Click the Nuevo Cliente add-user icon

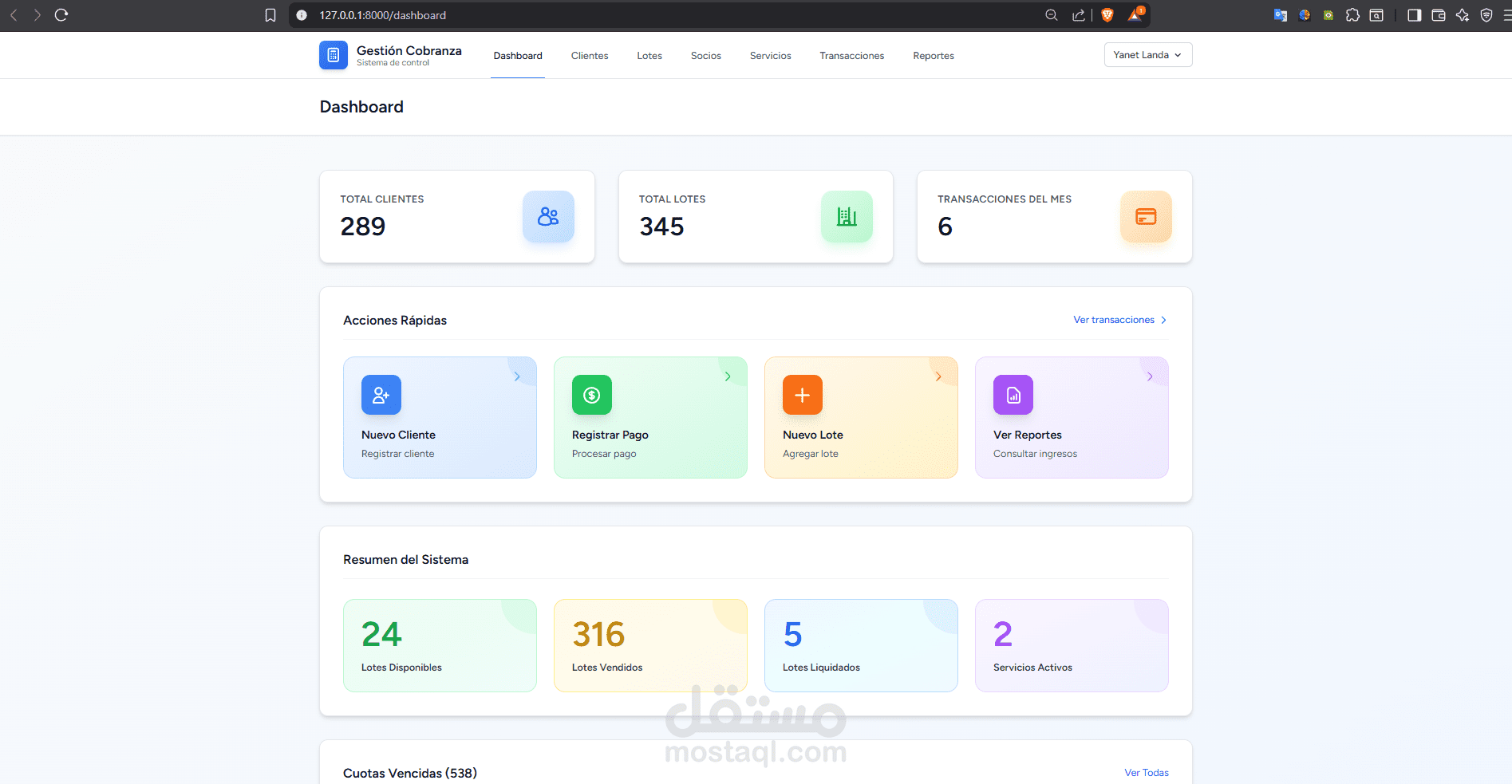tap(381, 395)
